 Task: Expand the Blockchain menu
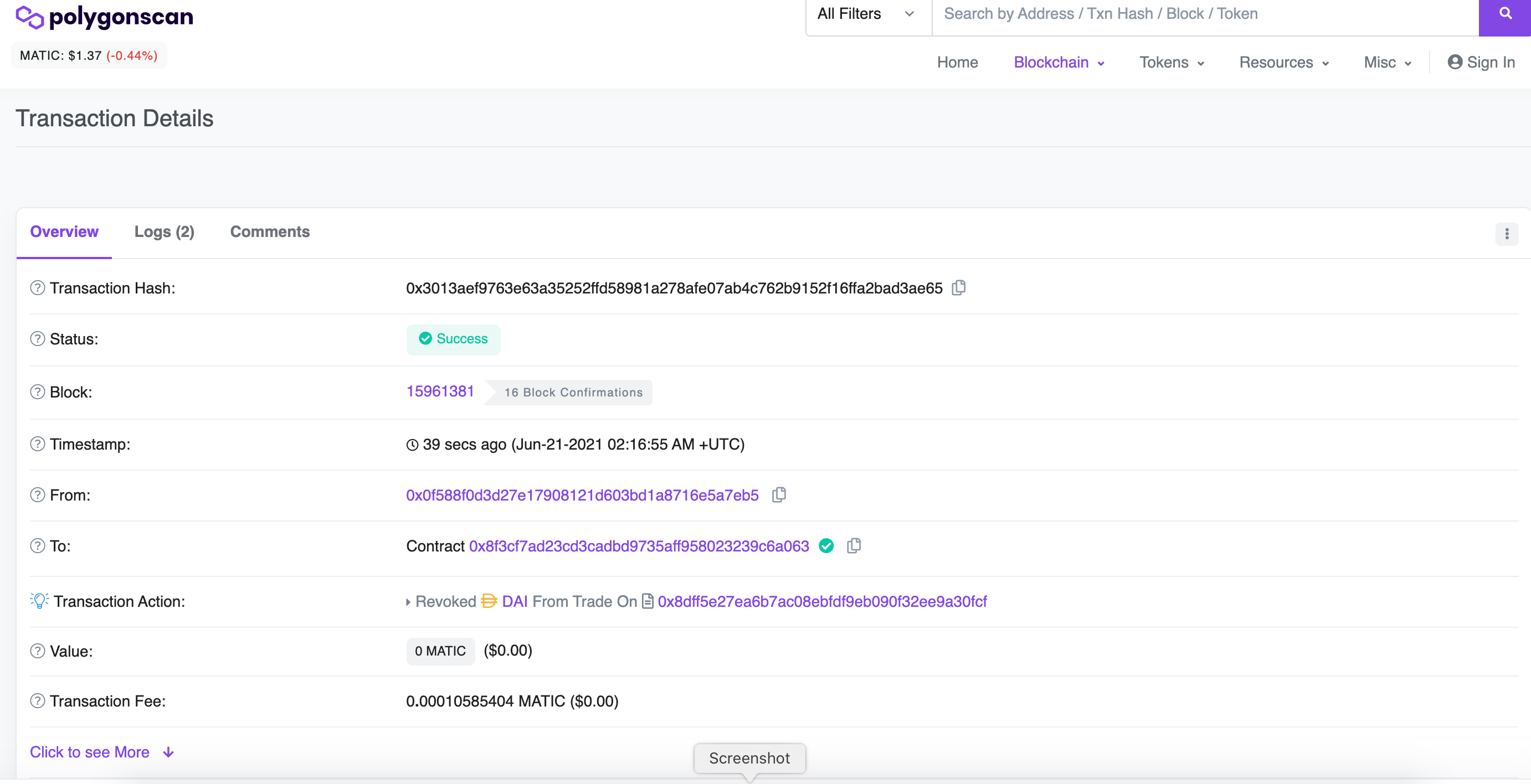click(1059, 63)
